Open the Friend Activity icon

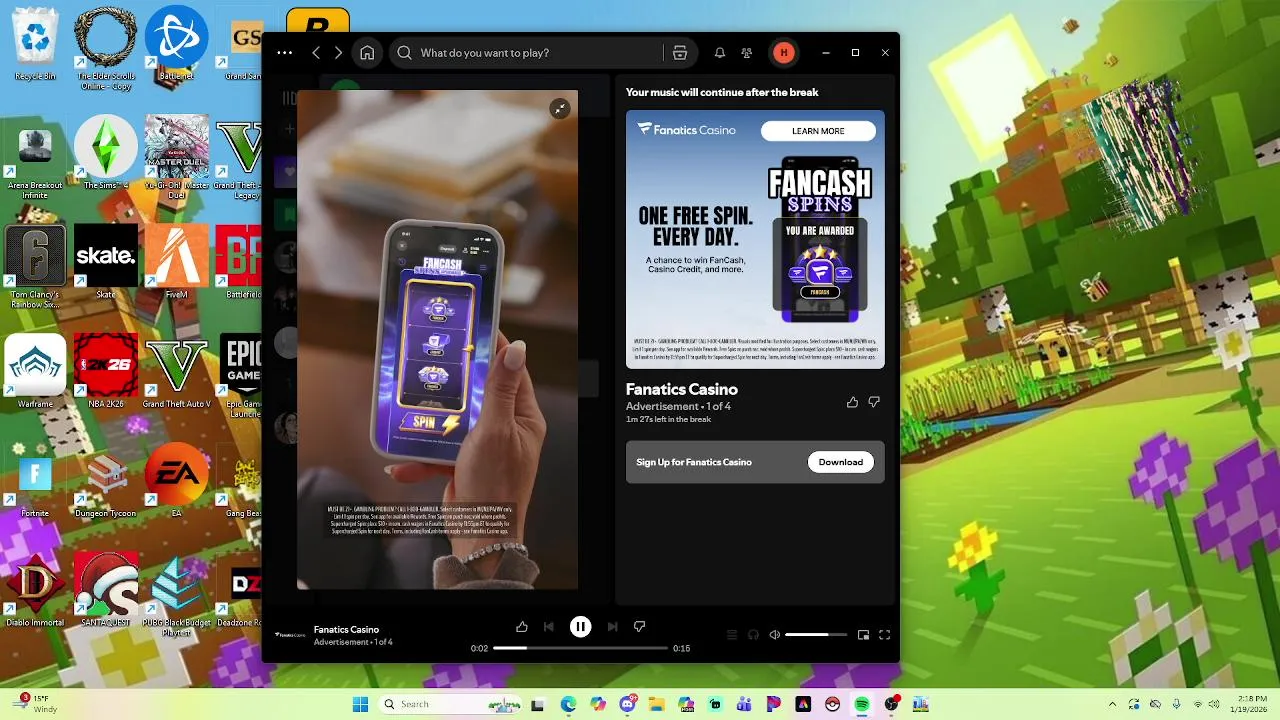tap(747, 53)
